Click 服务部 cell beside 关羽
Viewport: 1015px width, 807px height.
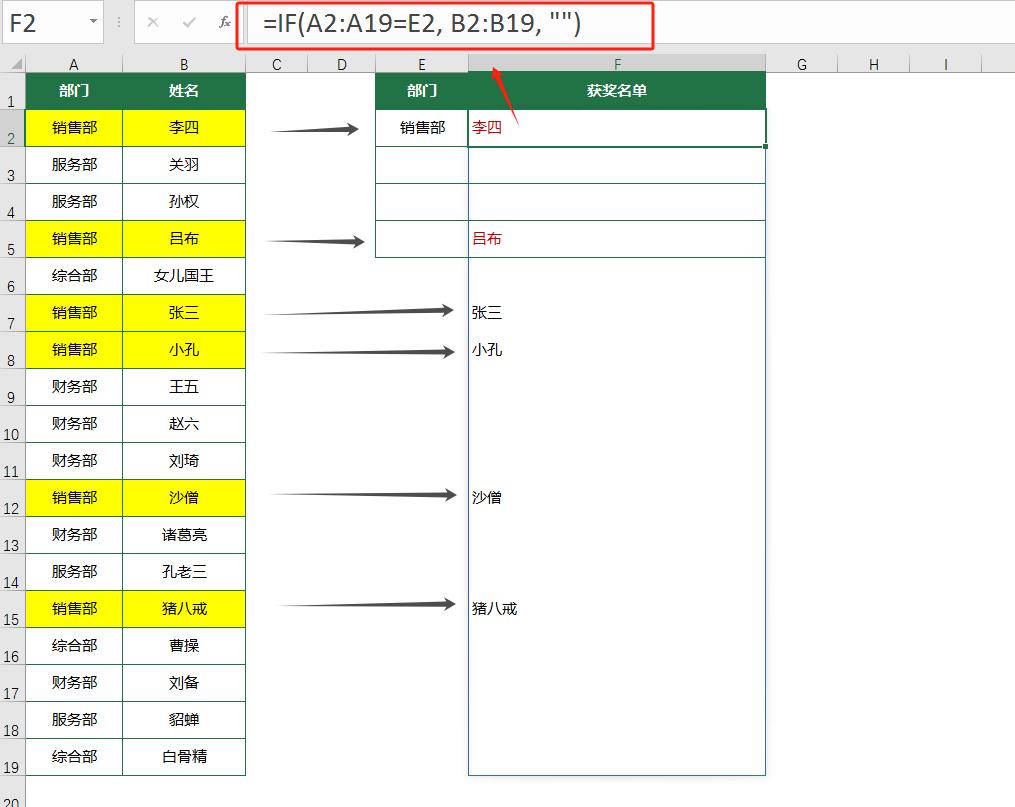(x=74, y=165)
